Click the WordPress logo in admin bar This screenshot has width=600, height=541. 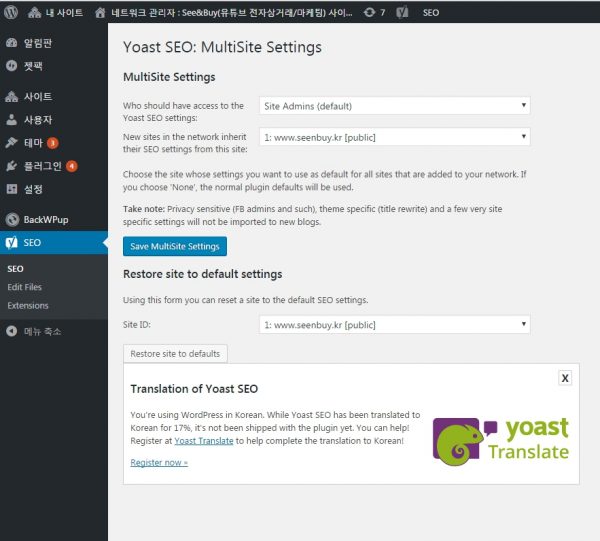[12, 13]
